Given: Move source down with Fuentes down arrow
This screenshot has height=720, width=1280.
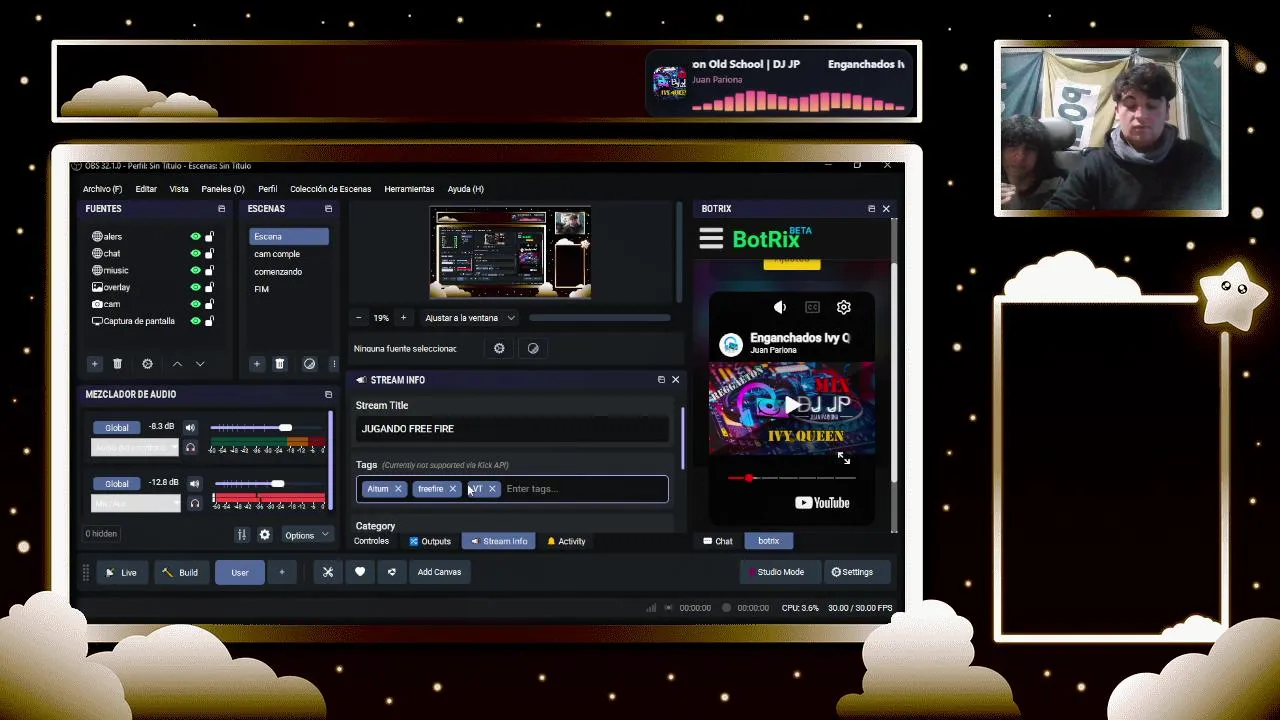Looking at the screenshot, I should tap(200, 364).
